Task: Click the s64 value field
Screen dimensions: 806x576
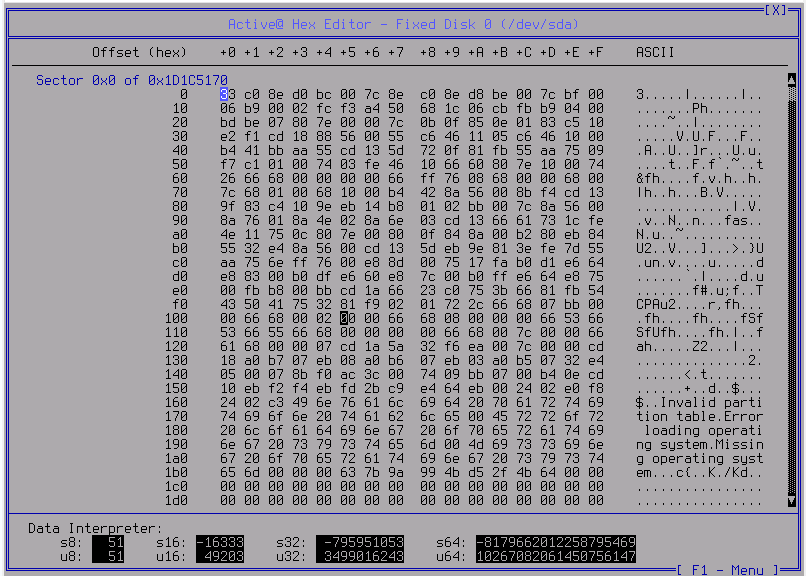Action: [556, 542]
